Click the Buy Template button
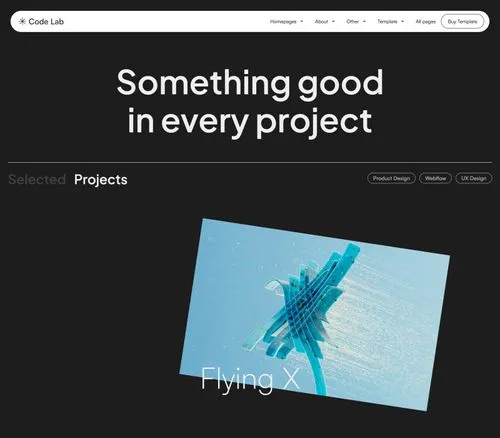The height and width of the screenshot is (438, 500). [x=462, y=22]
